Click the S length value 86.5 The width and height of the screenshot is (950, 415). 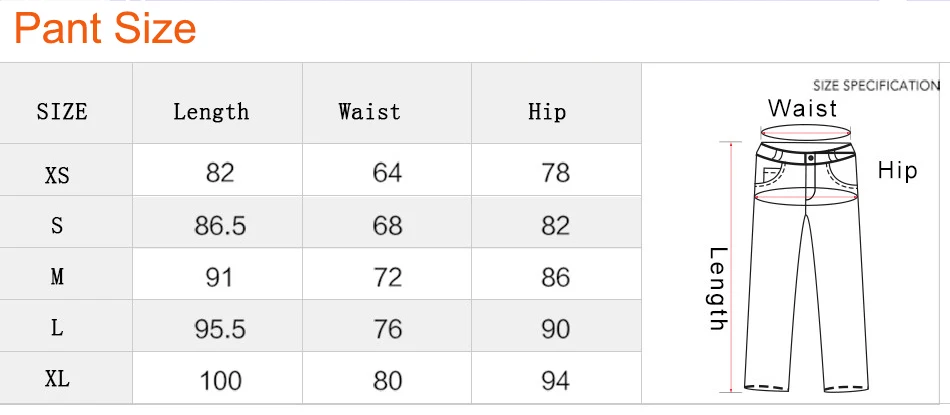(220, 226)
